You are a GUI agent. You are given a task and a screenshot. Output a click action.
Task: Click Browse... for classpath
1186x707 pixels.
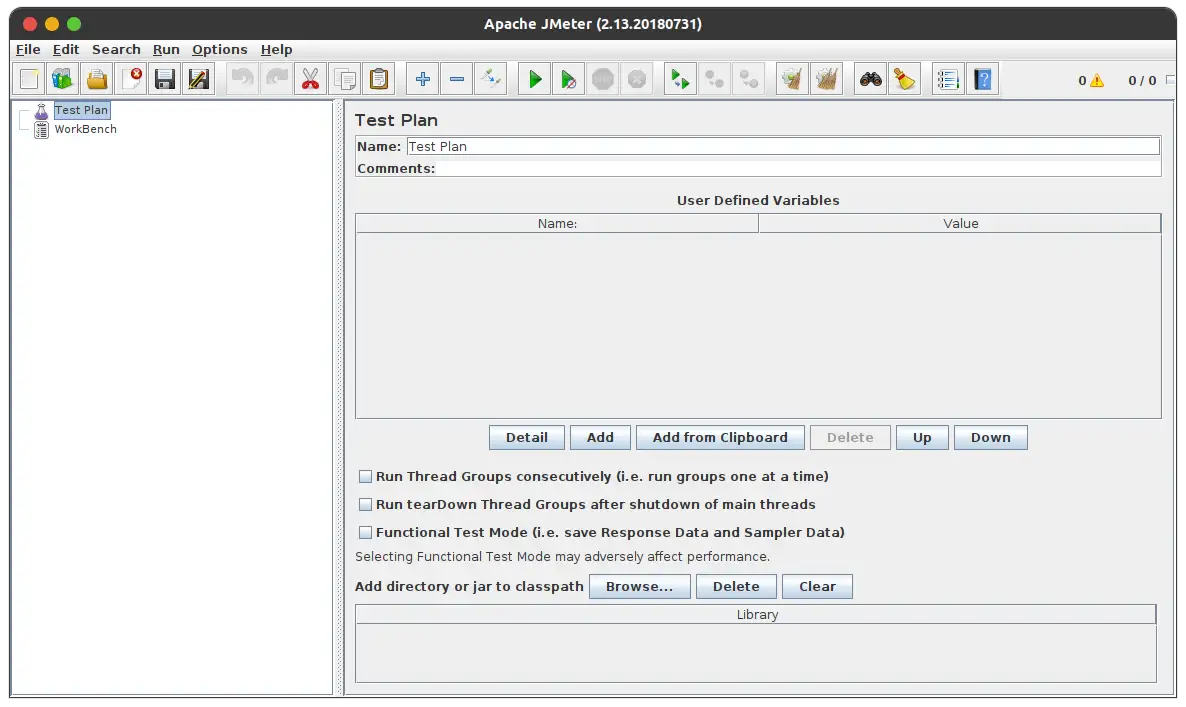pyautogui.click(x=639, y=587)
